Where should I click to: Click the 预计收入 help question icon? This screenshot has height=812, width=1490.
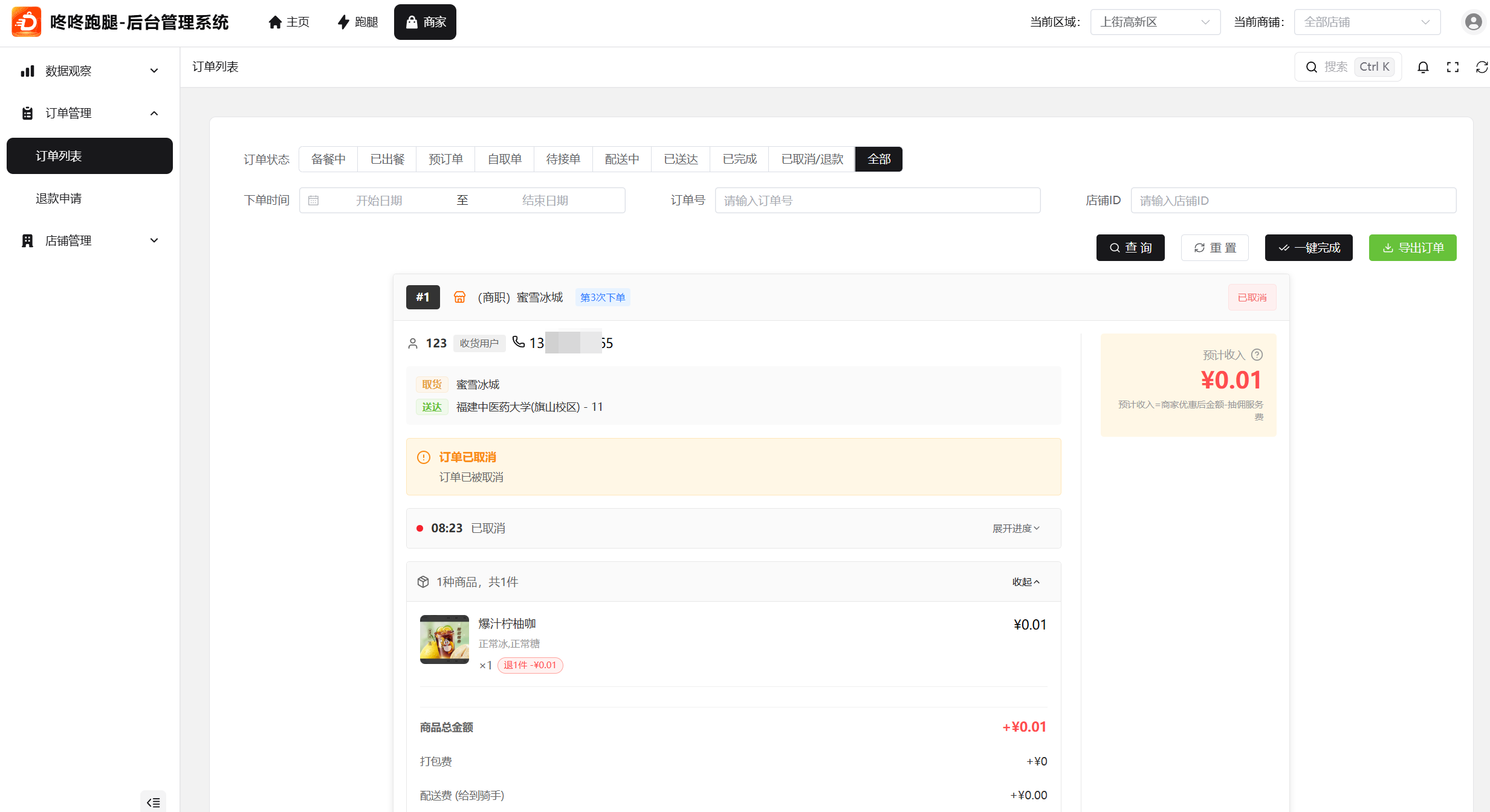1257,355
